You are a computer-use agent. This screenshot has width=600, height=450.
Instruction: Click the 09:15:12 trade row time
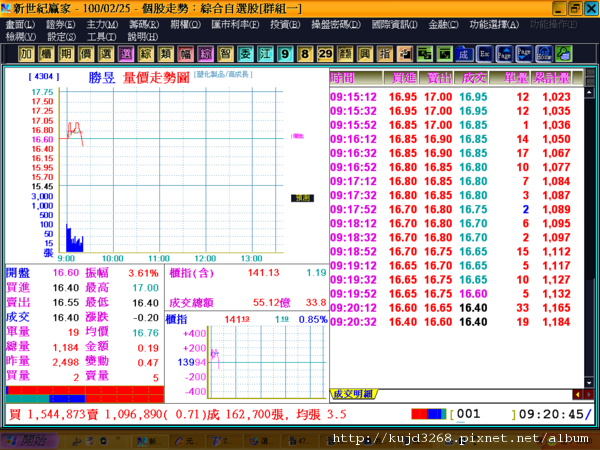pos(354,97)
